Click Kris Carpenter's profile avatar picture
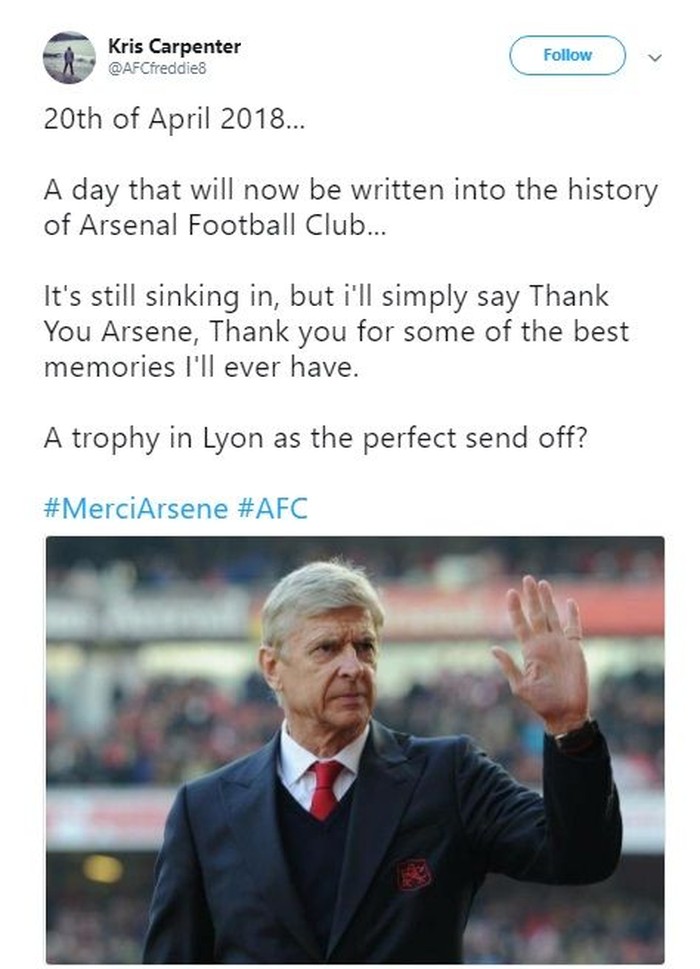The image size is (700, 969). point(69,57)
